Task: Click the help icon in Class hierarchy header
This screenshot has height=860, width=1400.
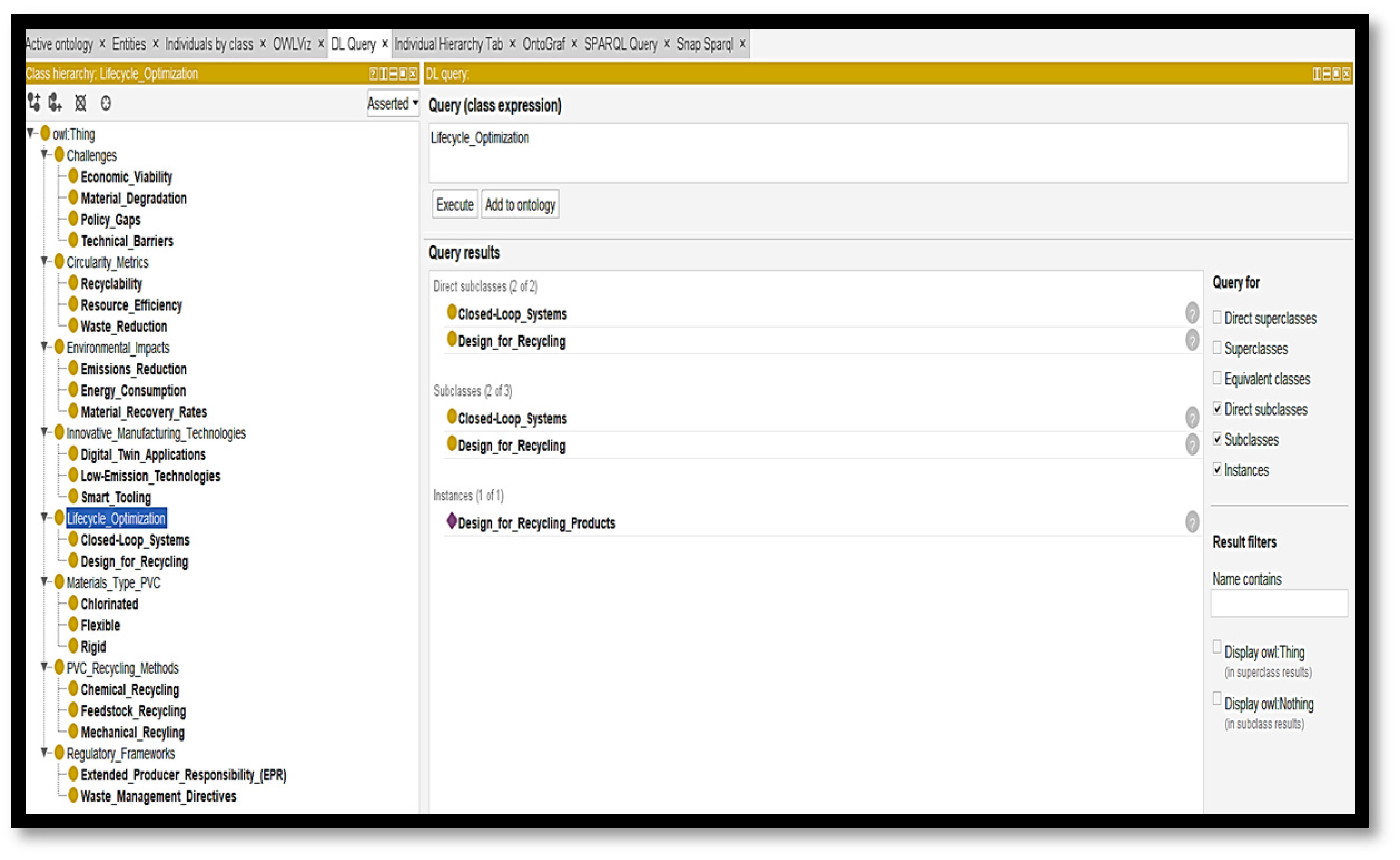Action: pyautogui.click(x=373, y=74)
